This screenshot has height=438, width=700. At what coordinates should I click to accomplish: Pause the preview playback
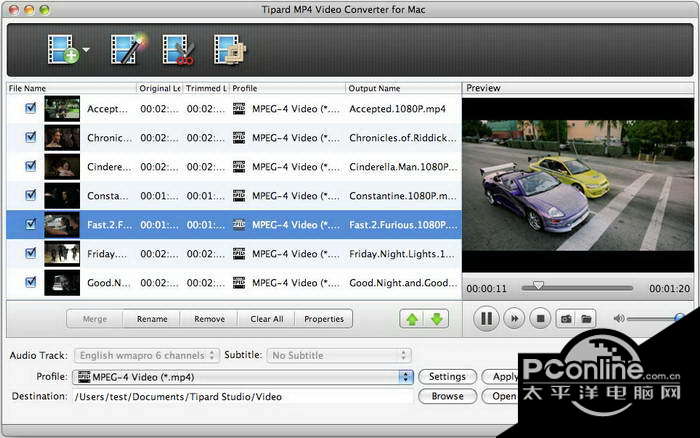486,319
